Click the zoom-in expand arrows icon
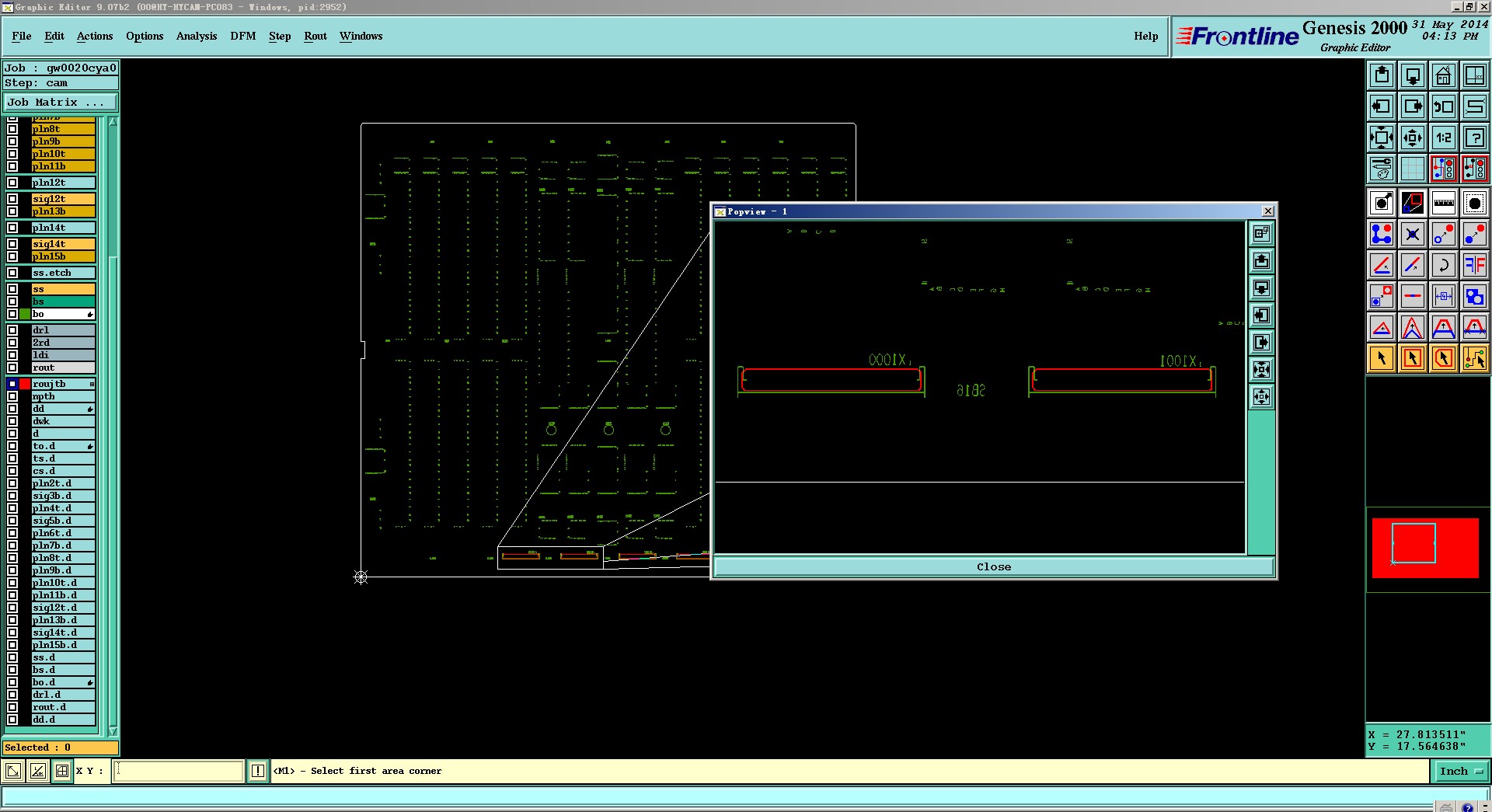 pyautogui.click(x=1382, y=138)
